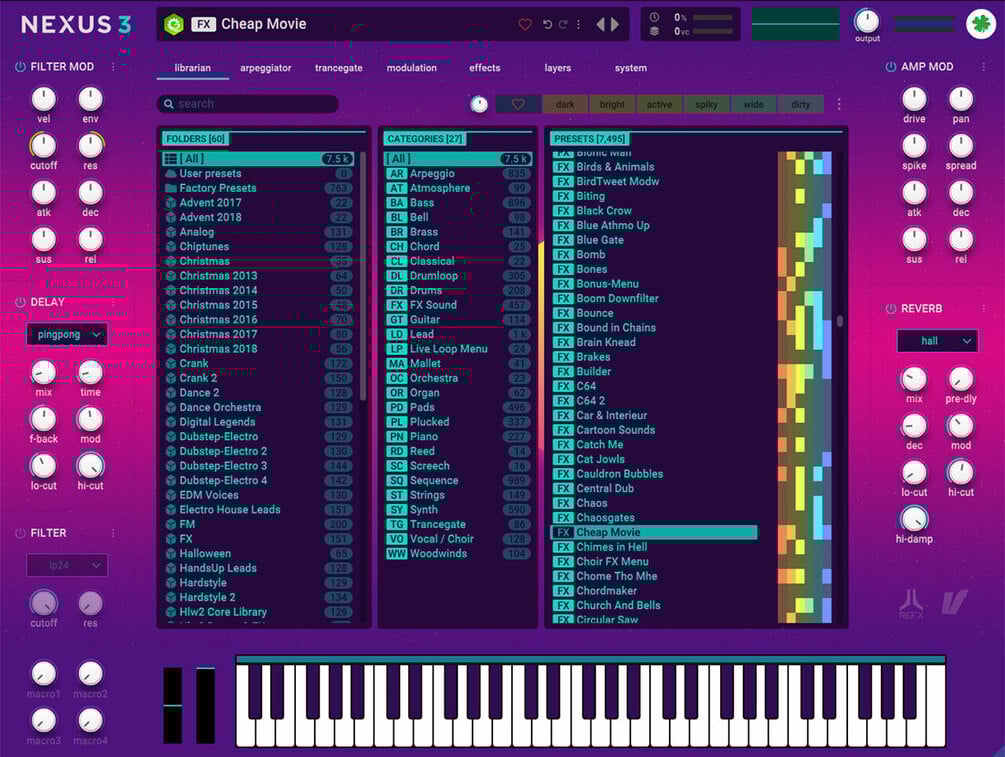1005x757 pixels.
Task: Open DELAY section options menu
Action: tap(113, 302)
